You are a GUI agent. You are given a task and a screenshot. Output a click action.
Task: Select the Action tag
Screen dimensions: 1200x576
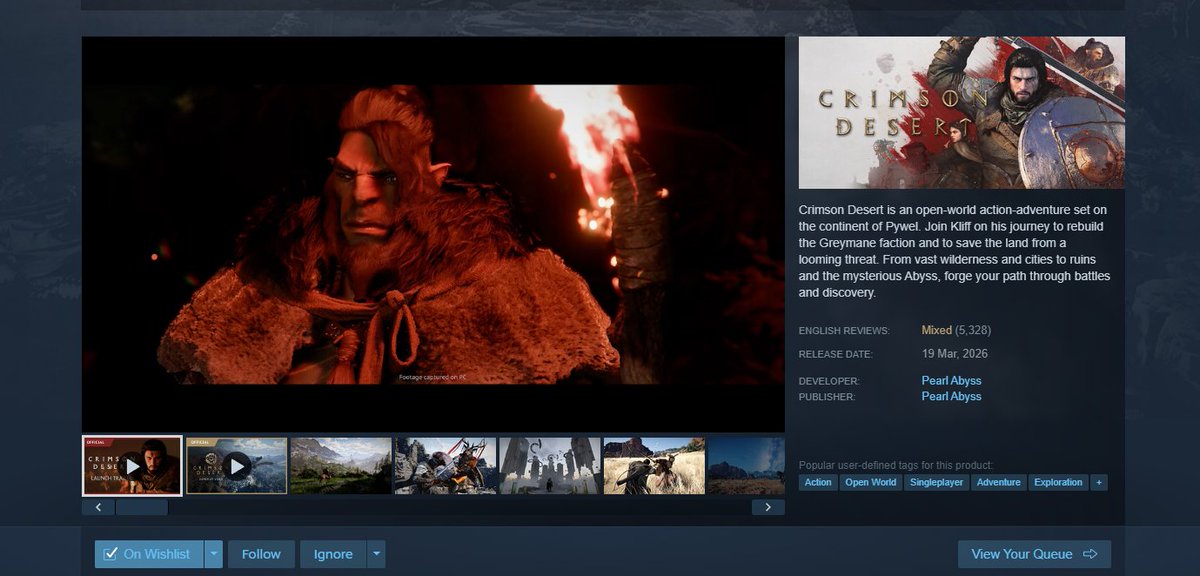(818, 482)
